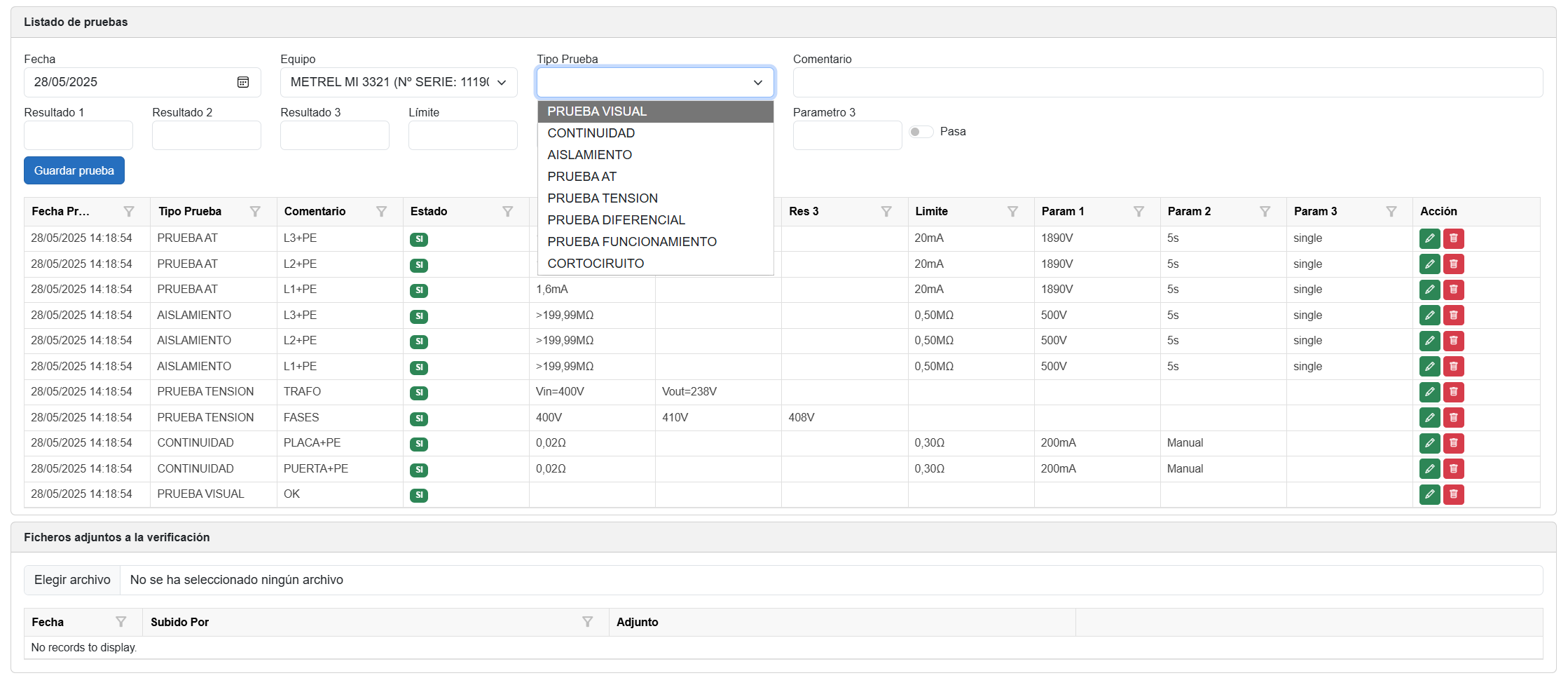This screenshot has height=685, width=1568.
Task: Click edit icon for PRUEBA VISUAL row
Action: coord(1429,494)
